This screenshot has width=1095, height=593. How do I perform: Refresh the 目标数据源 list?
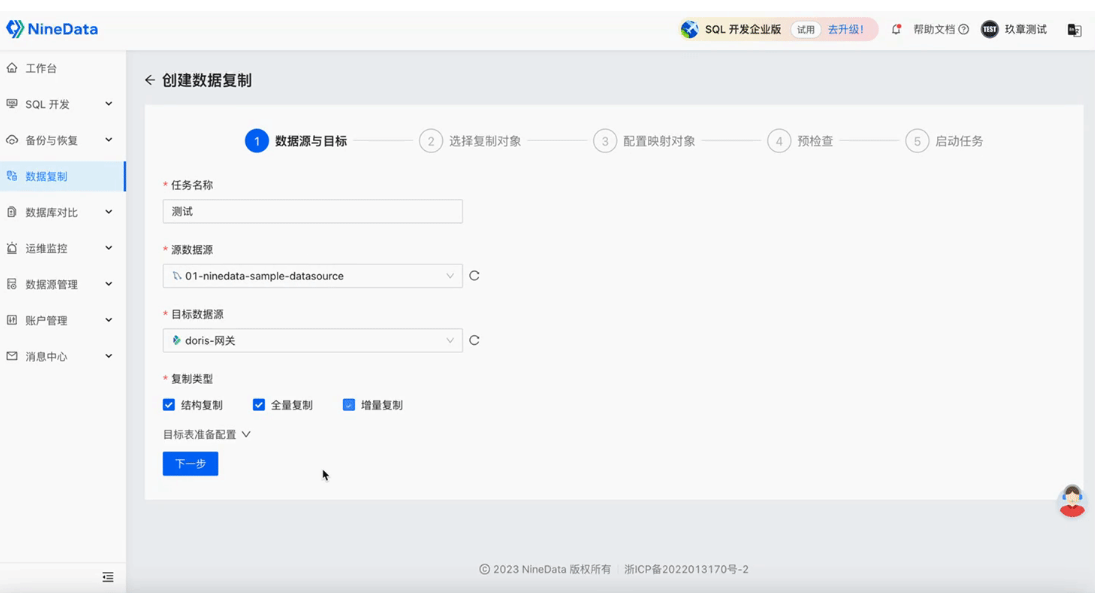[x=474, y=340]
